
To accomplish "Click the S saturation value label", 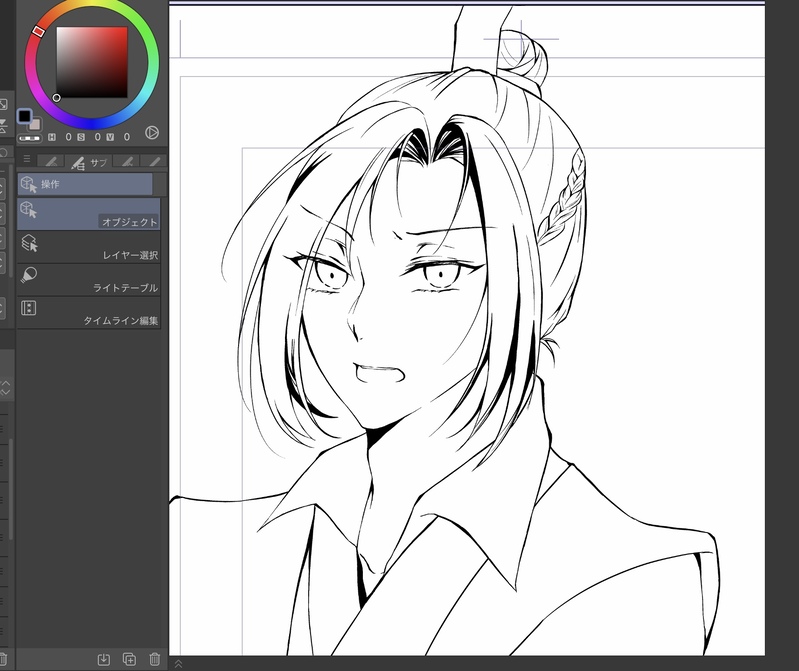I will pos(81,137).
